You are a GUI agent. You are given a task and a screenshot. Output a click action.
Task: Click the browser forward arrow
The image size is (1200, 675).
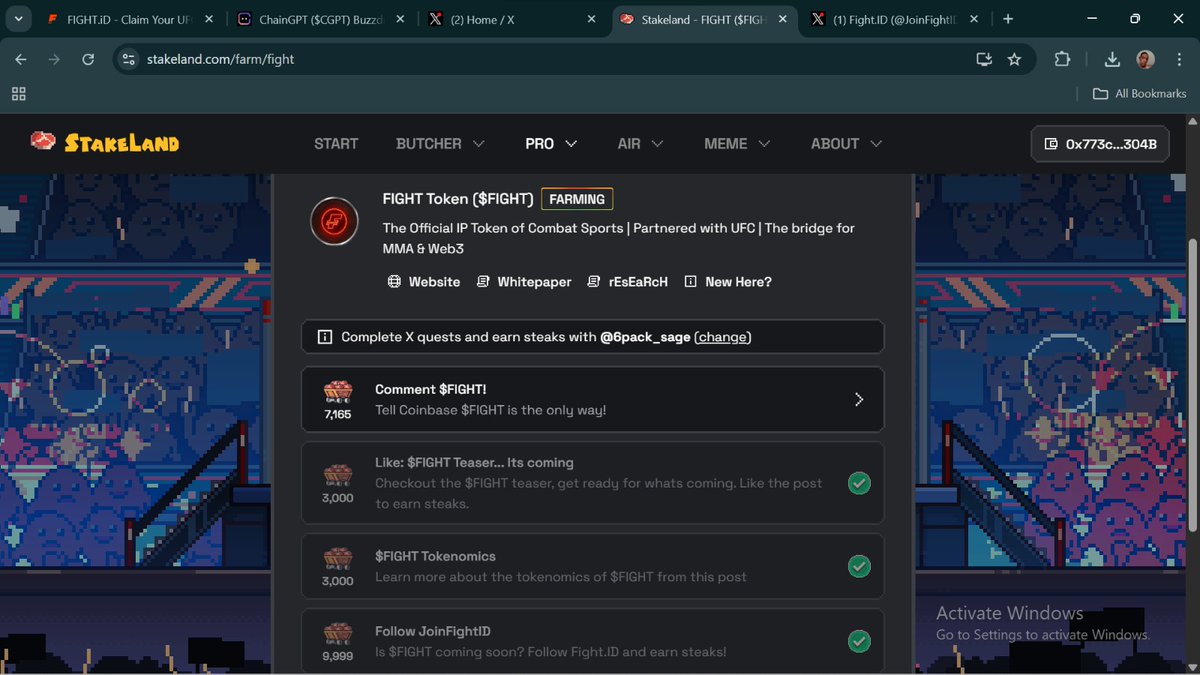[54, 59]
